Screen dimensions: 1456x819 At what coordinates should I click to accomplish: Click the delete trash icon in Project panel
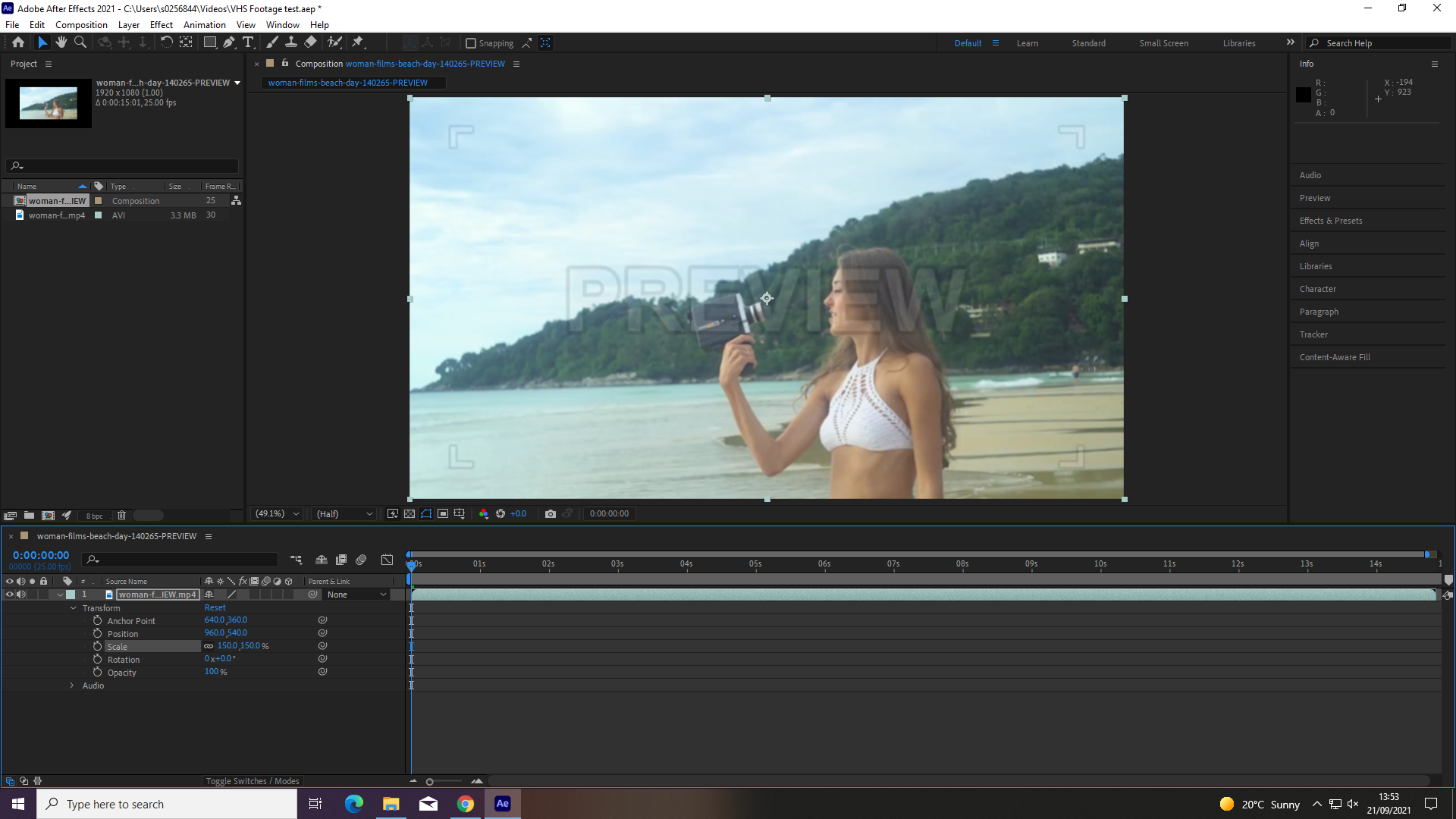click(121, 516)
